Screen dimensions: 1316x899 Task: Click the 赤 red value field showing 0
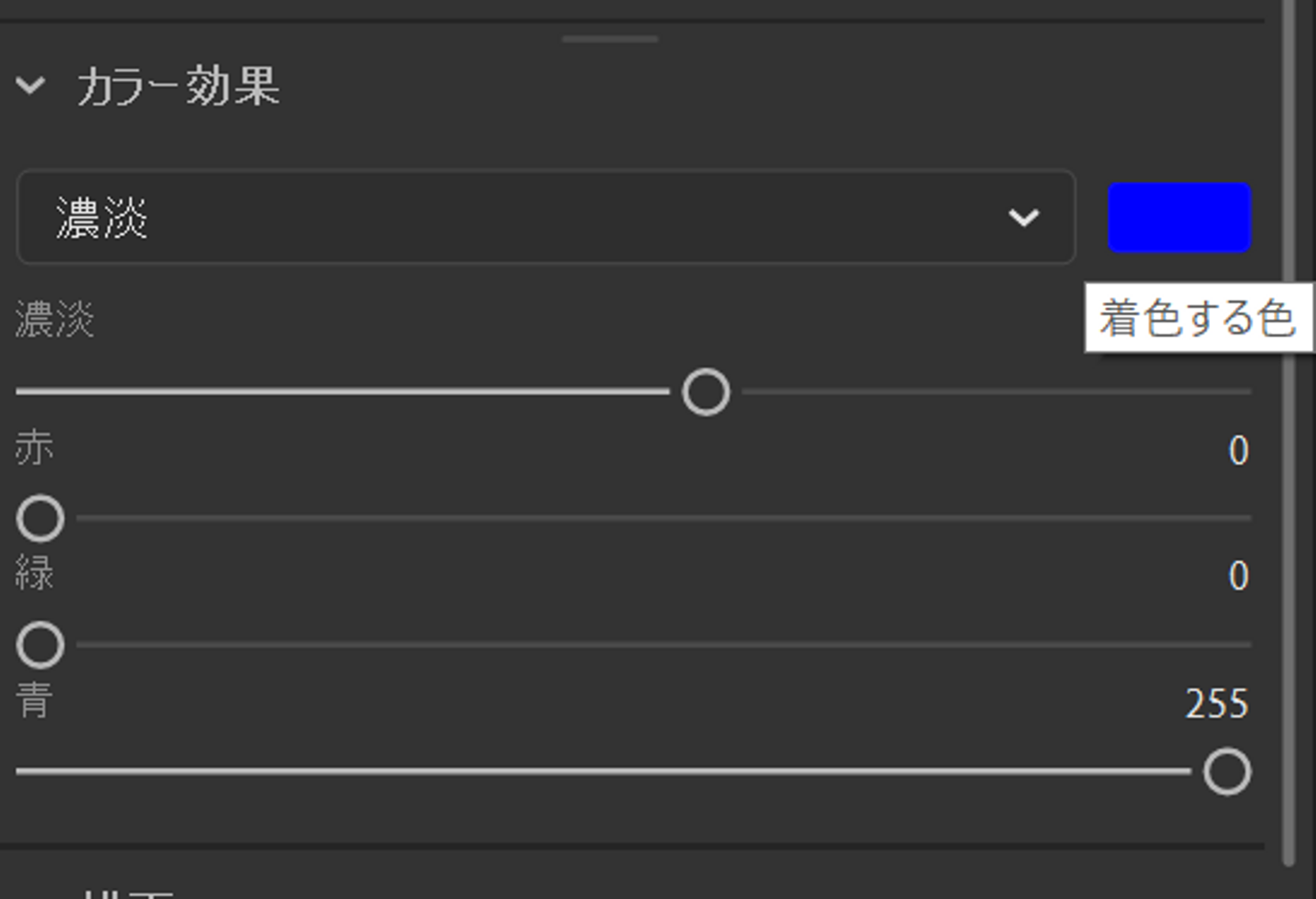tap(1237, 450)
